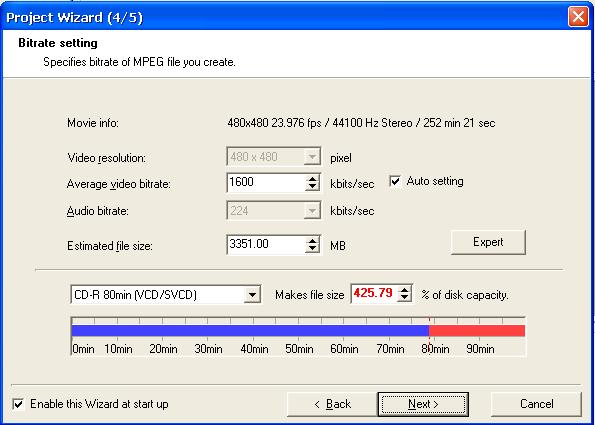Screen dimensions: 595x425
Task: Raise disk capacity percentage with up arrow
Action: pyautogui.click(x=405, y=290)
